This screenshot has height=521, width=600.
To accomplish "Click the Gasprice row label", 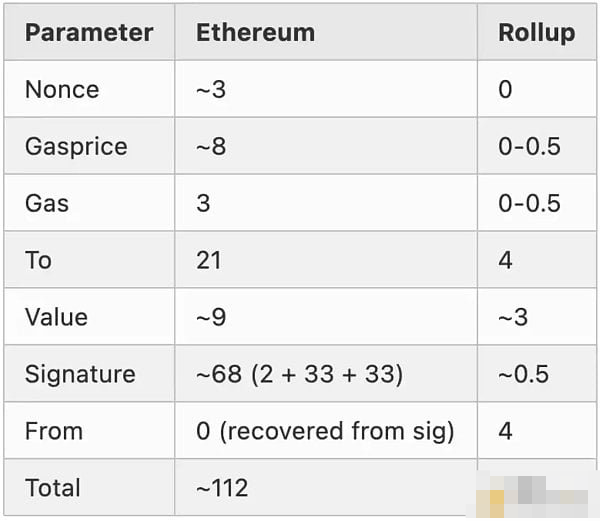I will (x=76, y=146).
